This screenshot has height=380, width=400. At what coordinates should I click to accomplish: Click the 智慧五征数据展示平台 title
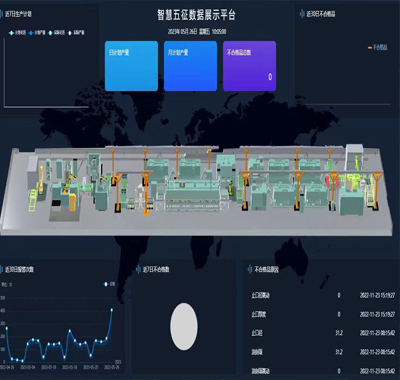click(196, 15)
